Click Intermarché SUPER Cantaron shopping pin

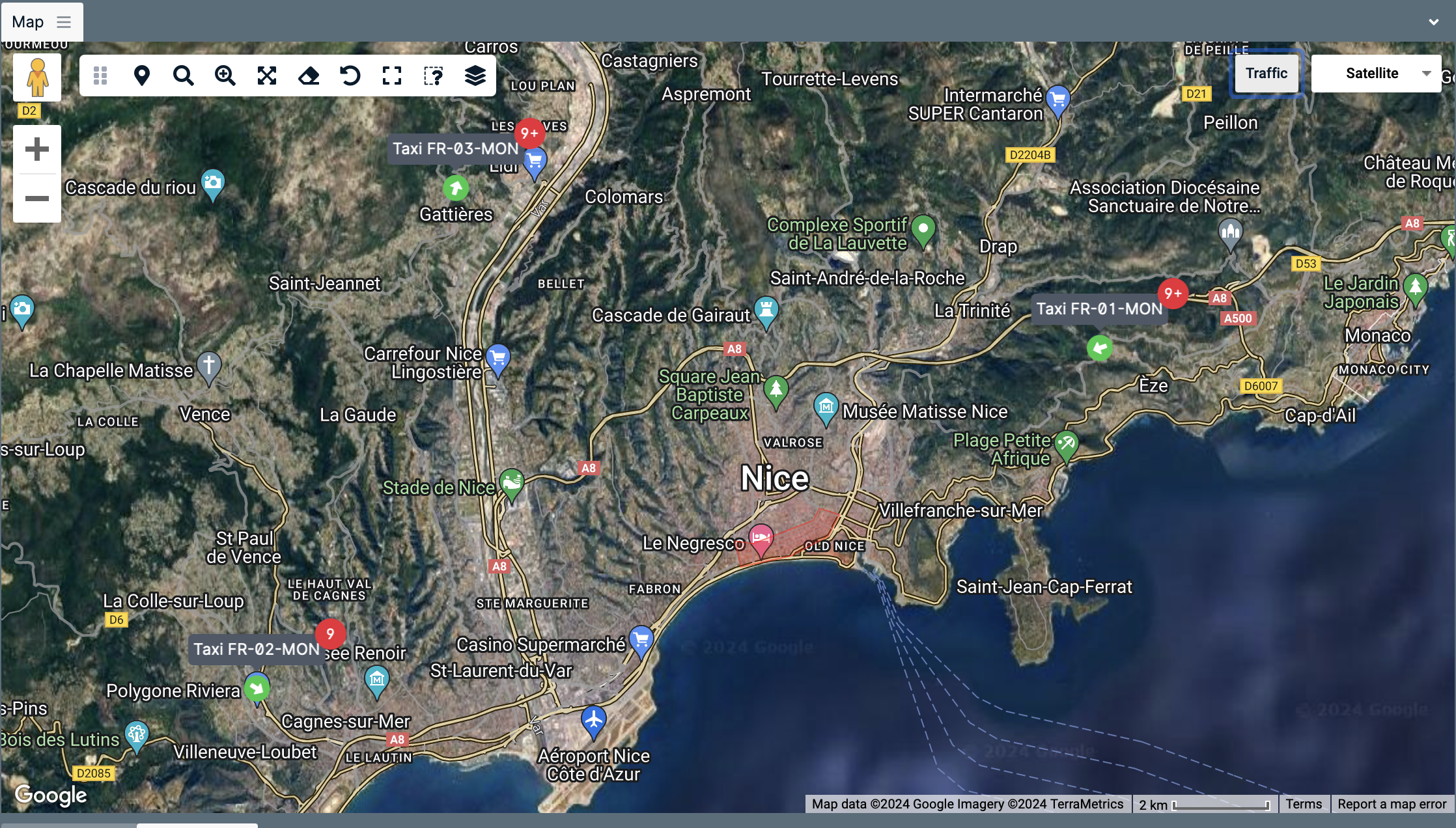tap(1059, 101)
